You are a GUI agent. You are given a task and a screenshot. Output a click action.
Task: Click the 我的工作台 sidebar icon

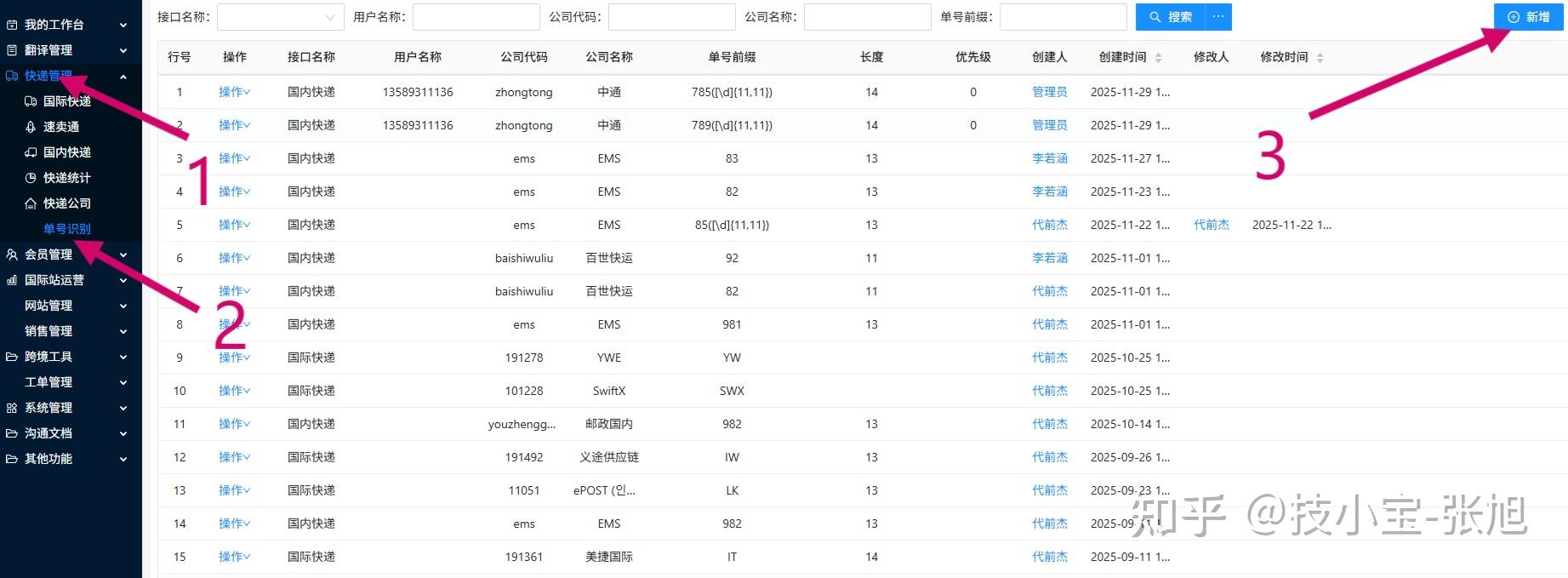(x=12, y=25)
